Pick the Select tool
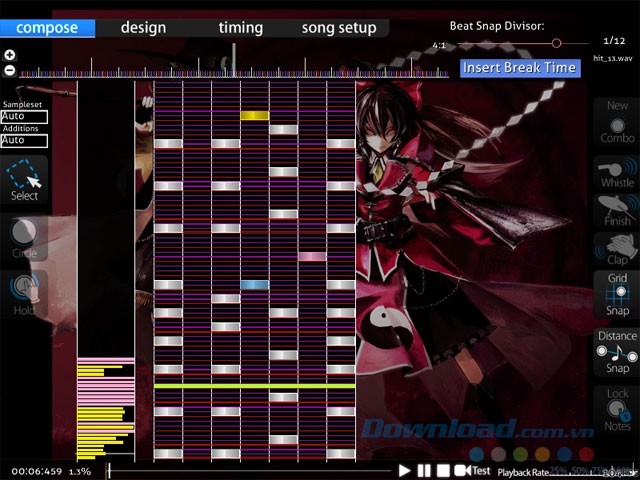 (24, 180)
